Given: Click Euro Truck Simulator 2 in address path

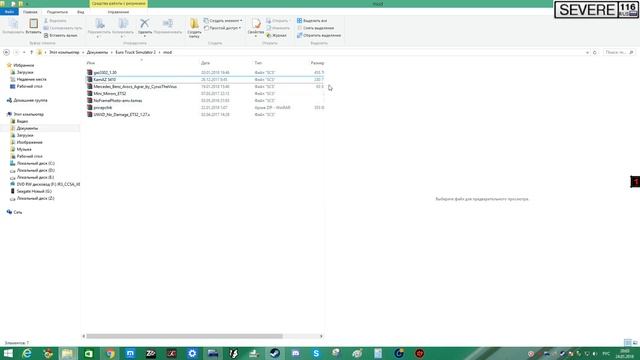Looking at the screenshot, I should pyautogui.click(x=136, y=52).
